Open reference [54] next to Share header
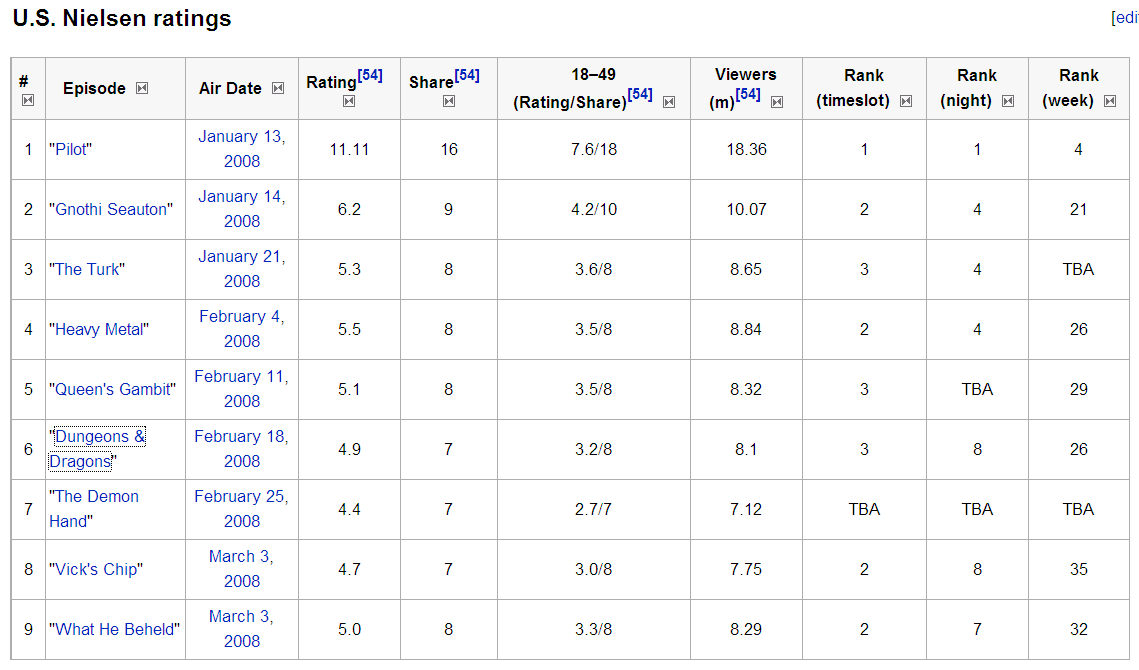 pos(467,76)
